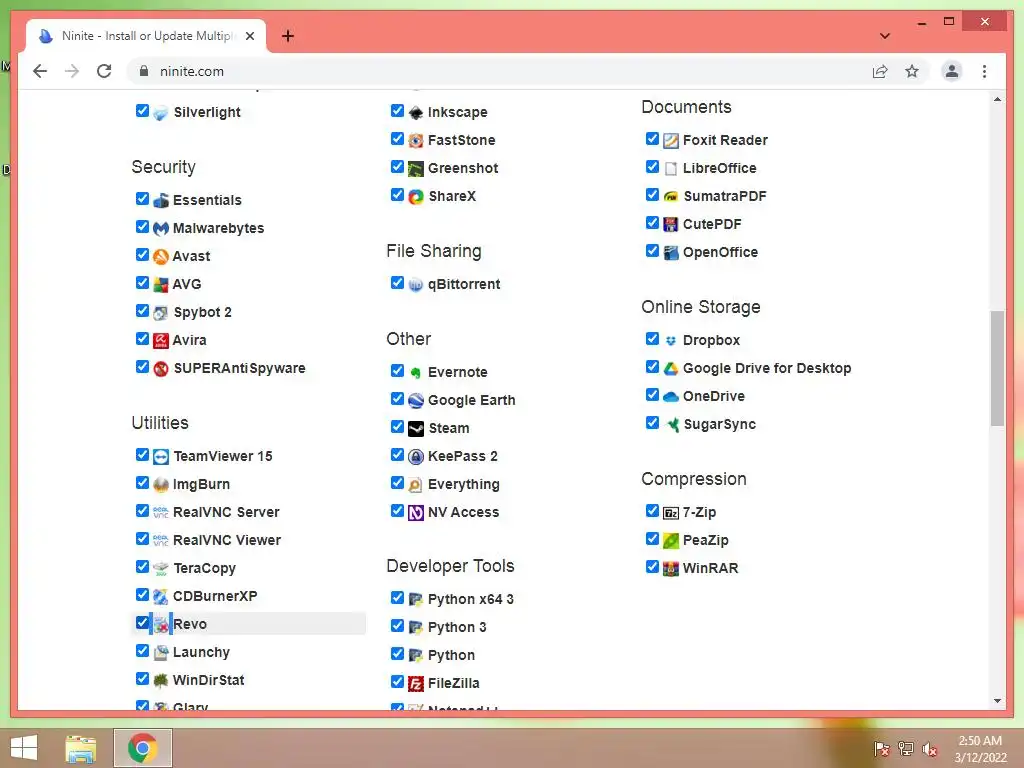
Task: Click the ShareX colorful icon
Action: [x=416, y=197]
